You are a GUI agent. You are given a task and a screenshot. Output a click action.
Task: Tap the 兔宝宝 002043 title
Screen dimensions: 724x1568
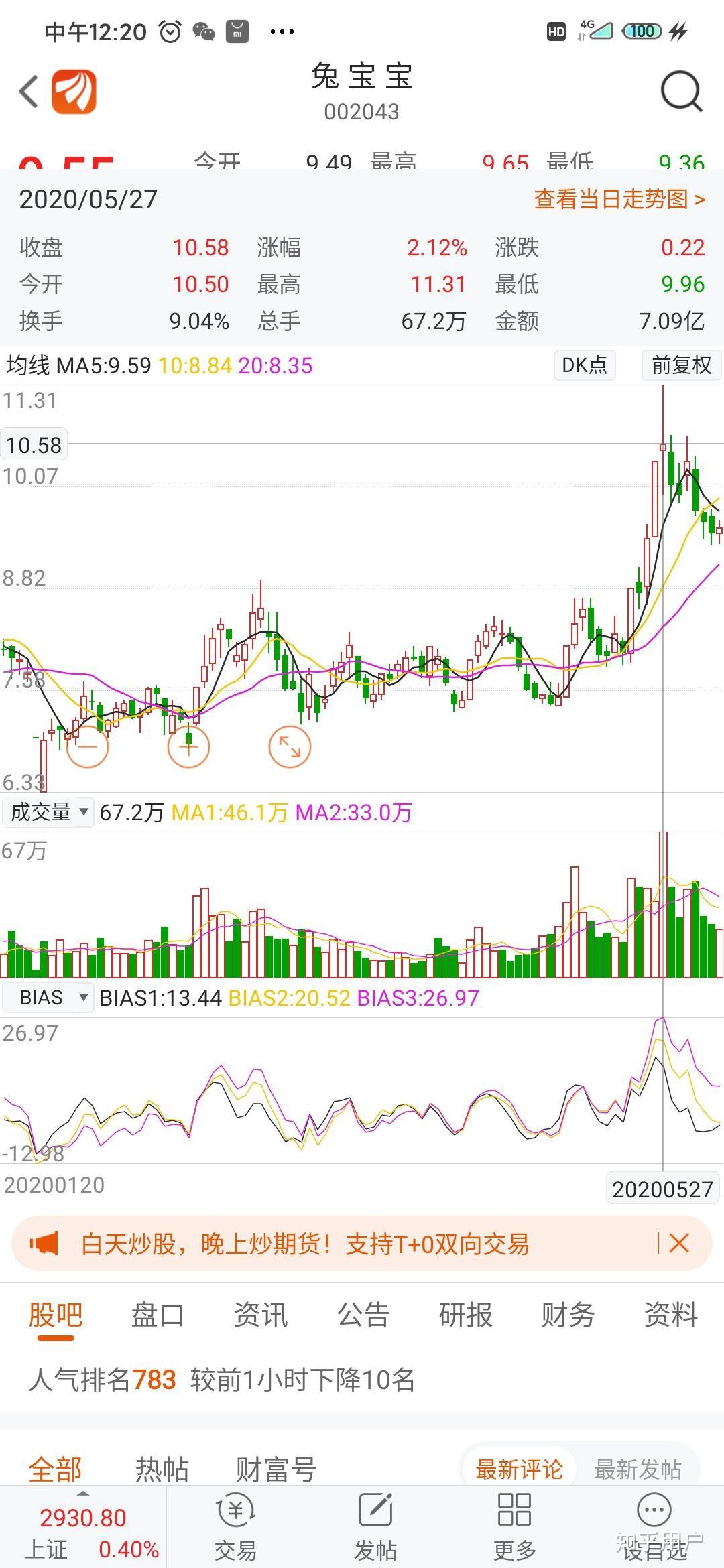[362, 91]
